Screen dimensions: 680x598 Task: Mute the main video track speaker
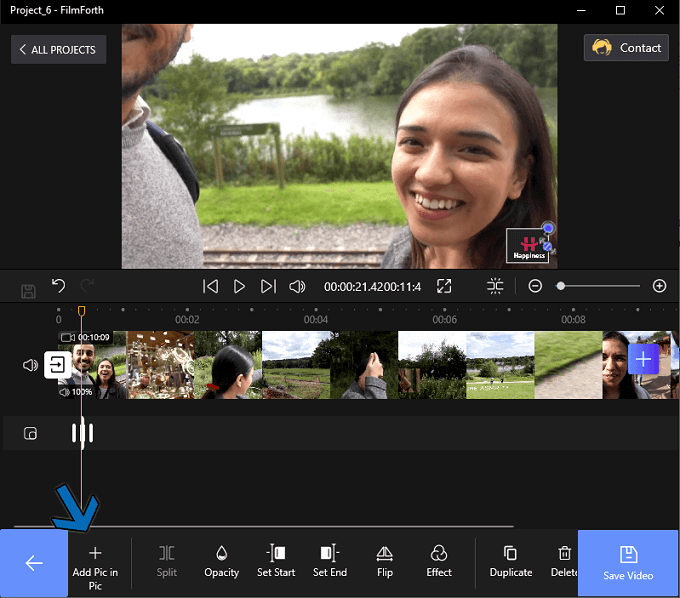(30, 366)
